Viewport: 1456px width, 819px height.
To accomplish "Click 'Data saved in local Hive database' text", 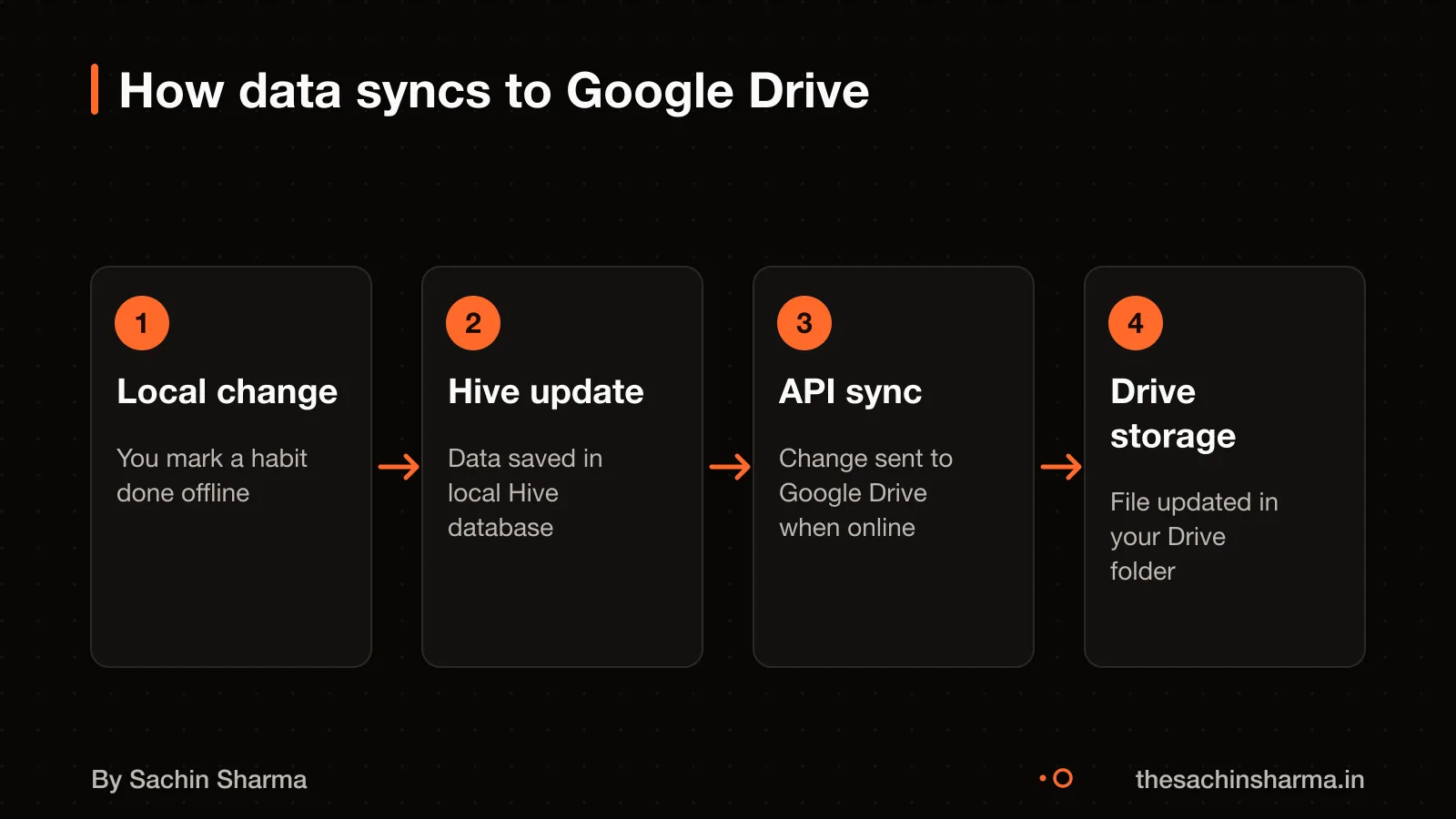I will [x=525, y=492].
